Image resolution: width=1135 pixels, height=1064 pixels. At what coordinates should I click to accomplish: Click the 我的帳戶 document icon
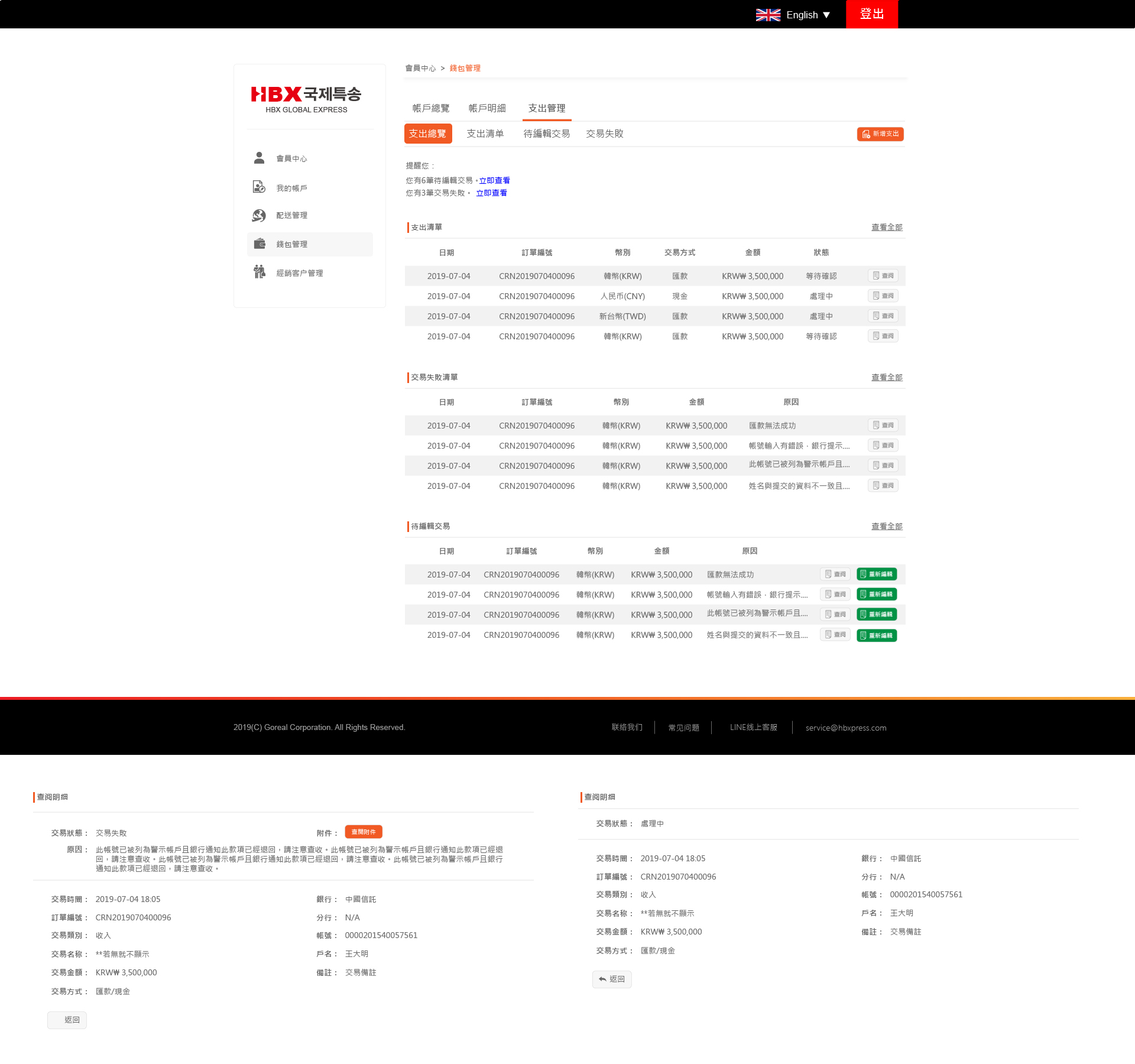[x=259, y=187]
